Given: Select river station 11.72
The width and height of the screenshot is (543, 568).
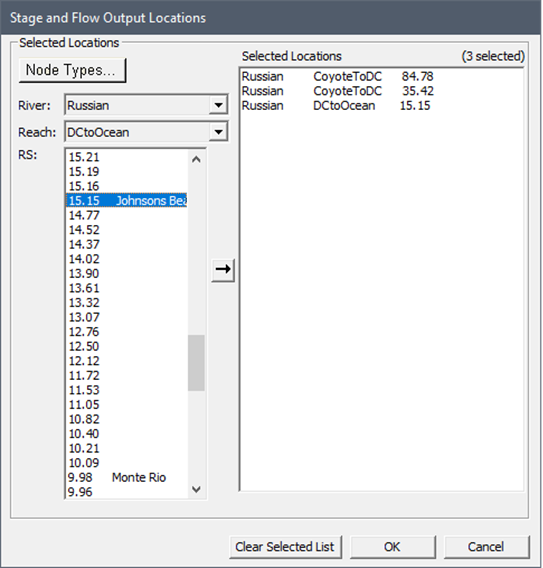Looking at the screenshot, I should 127,376.
